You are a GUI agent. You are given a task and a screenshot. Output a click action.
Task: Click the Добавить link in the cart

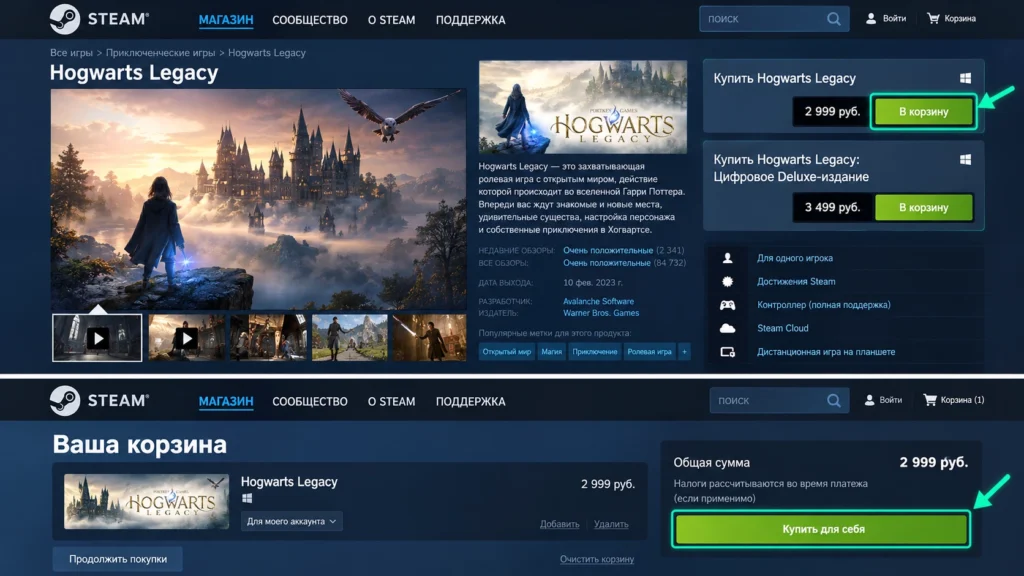[560, 524]
